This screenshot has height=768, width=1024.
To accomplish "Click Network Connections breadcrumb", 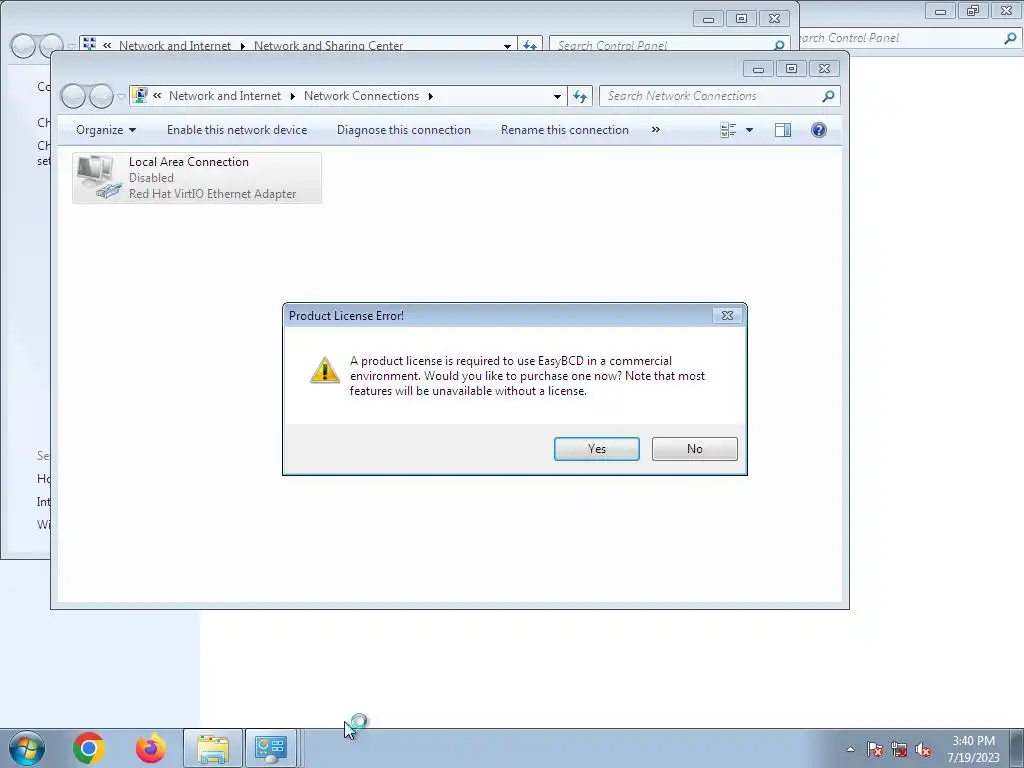I will (361, 96).
